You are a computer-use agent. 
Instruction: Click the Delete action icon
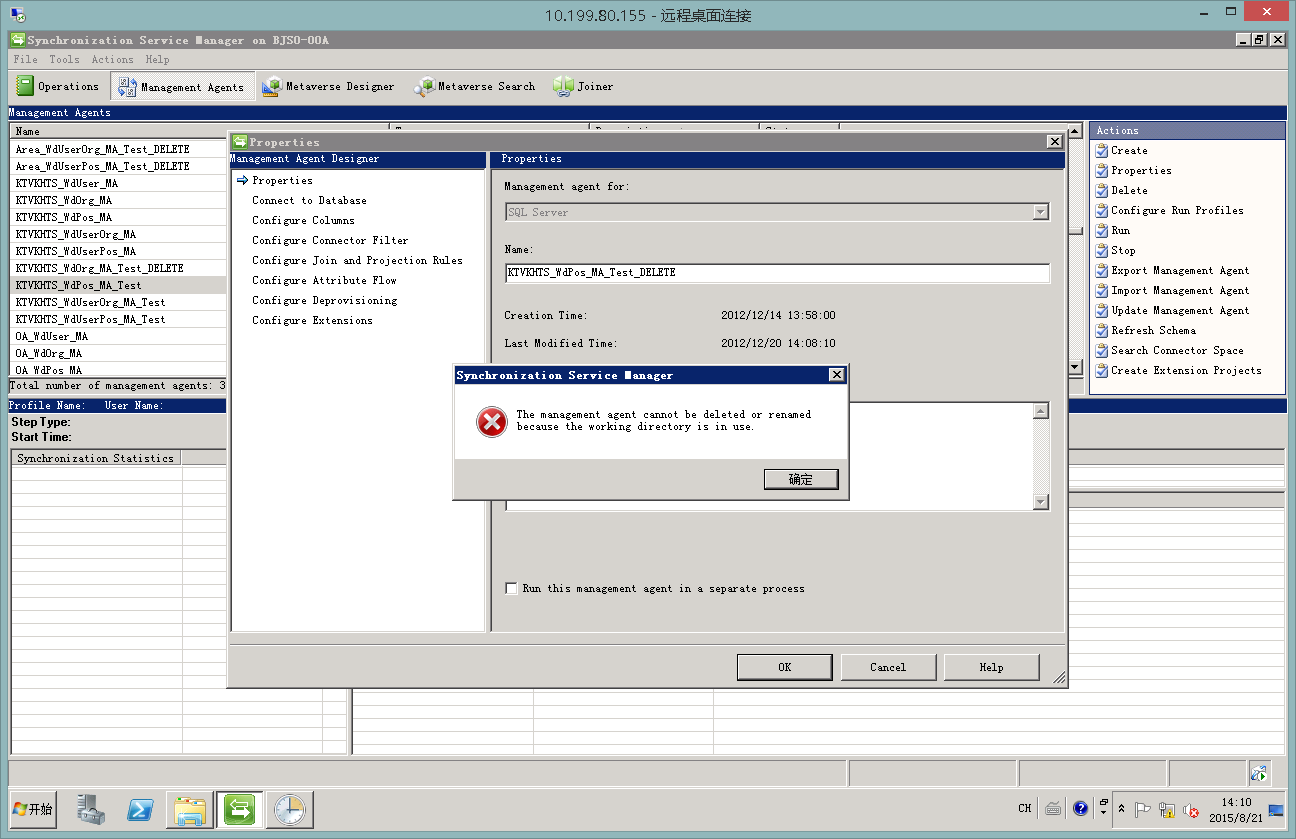pos(1101,190)
